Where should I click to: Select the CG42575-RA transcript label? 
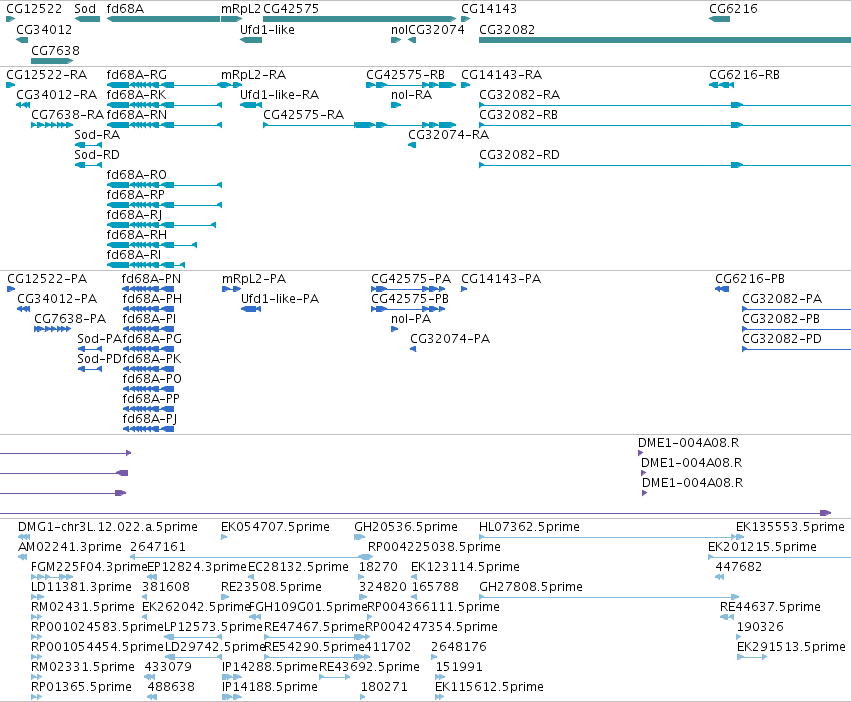303,115
